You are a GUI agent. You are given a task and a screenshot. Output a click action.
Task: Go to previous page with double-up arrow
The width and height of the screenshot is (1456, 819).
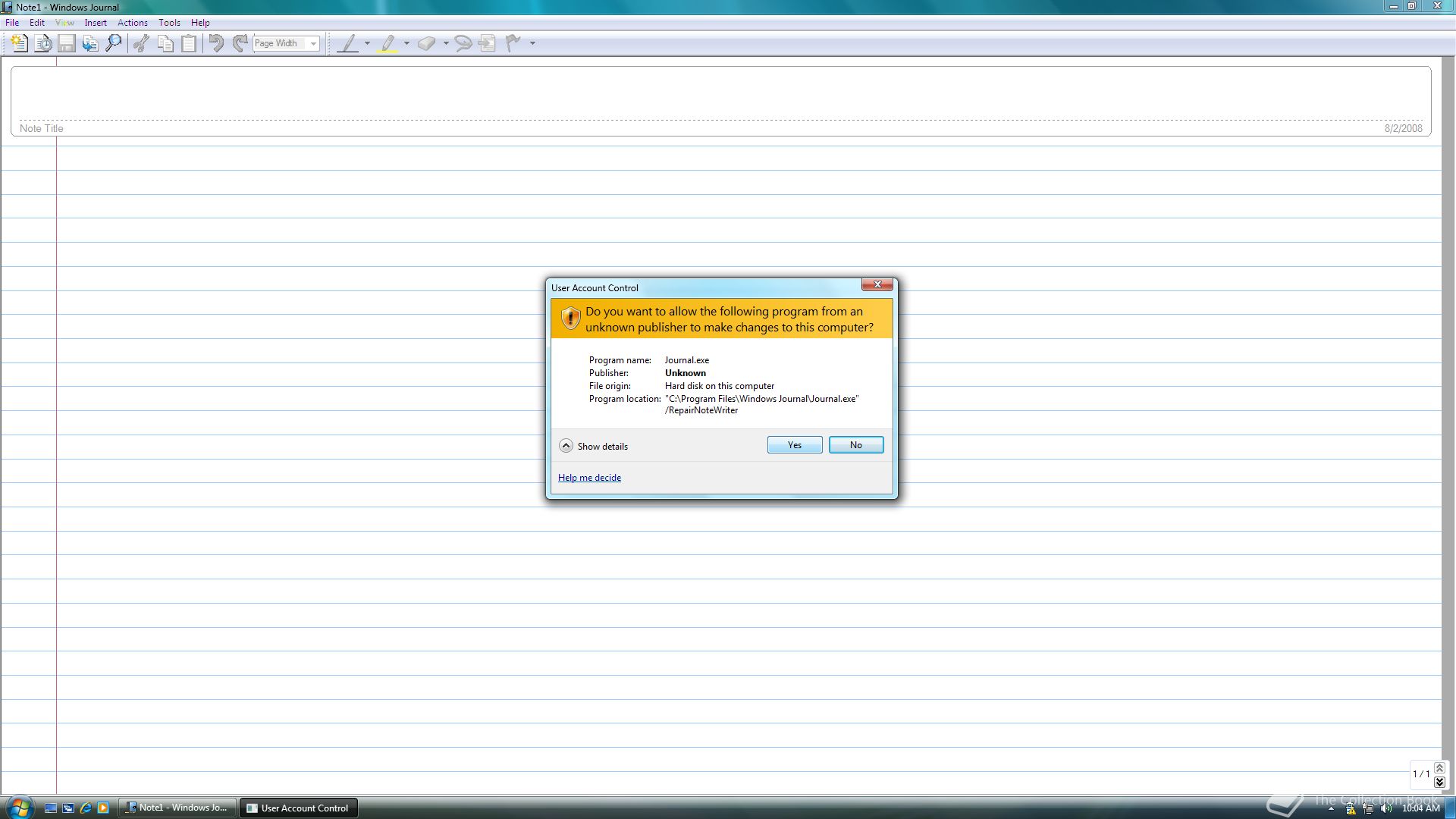(x=1439, y=768)
